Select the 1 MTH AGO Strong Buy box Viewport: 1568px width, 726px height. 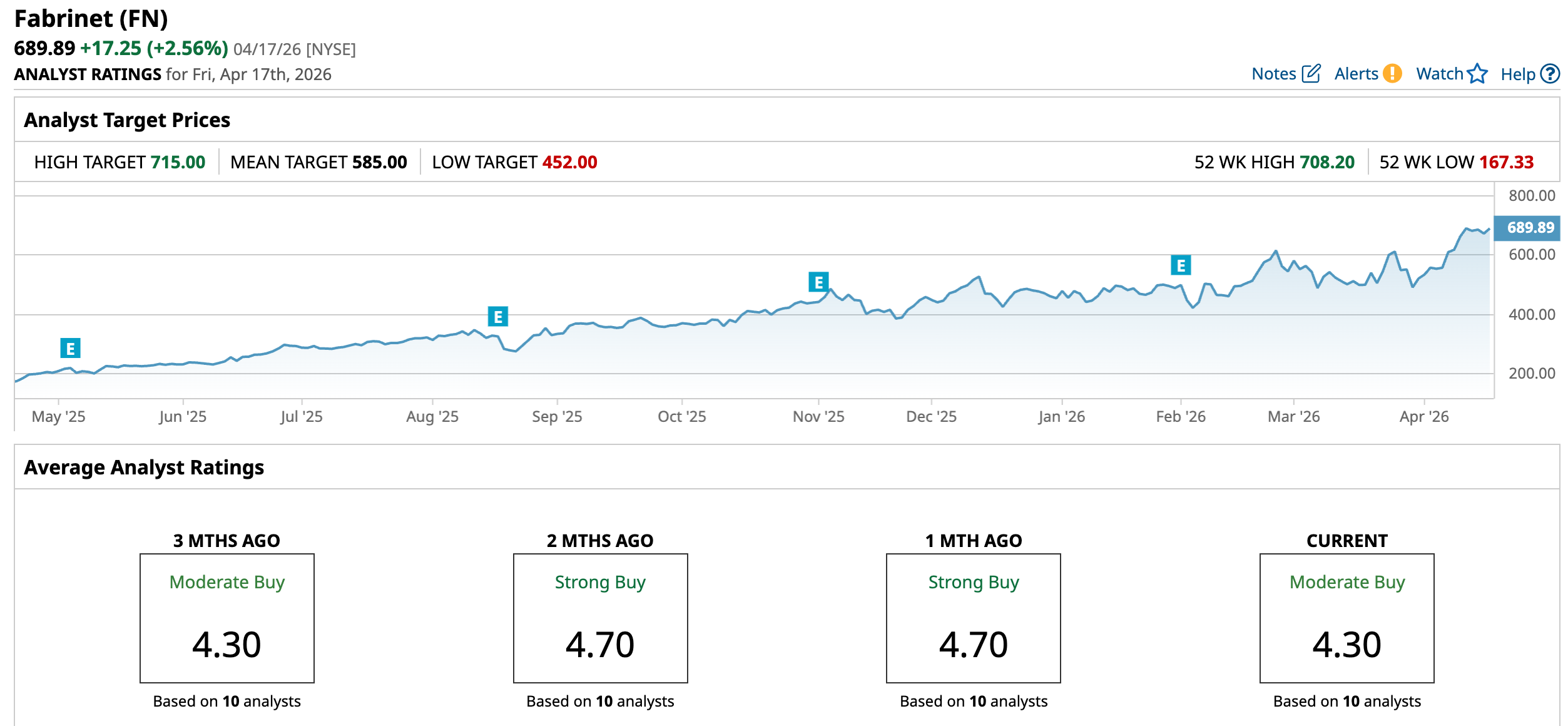(973, 618)
